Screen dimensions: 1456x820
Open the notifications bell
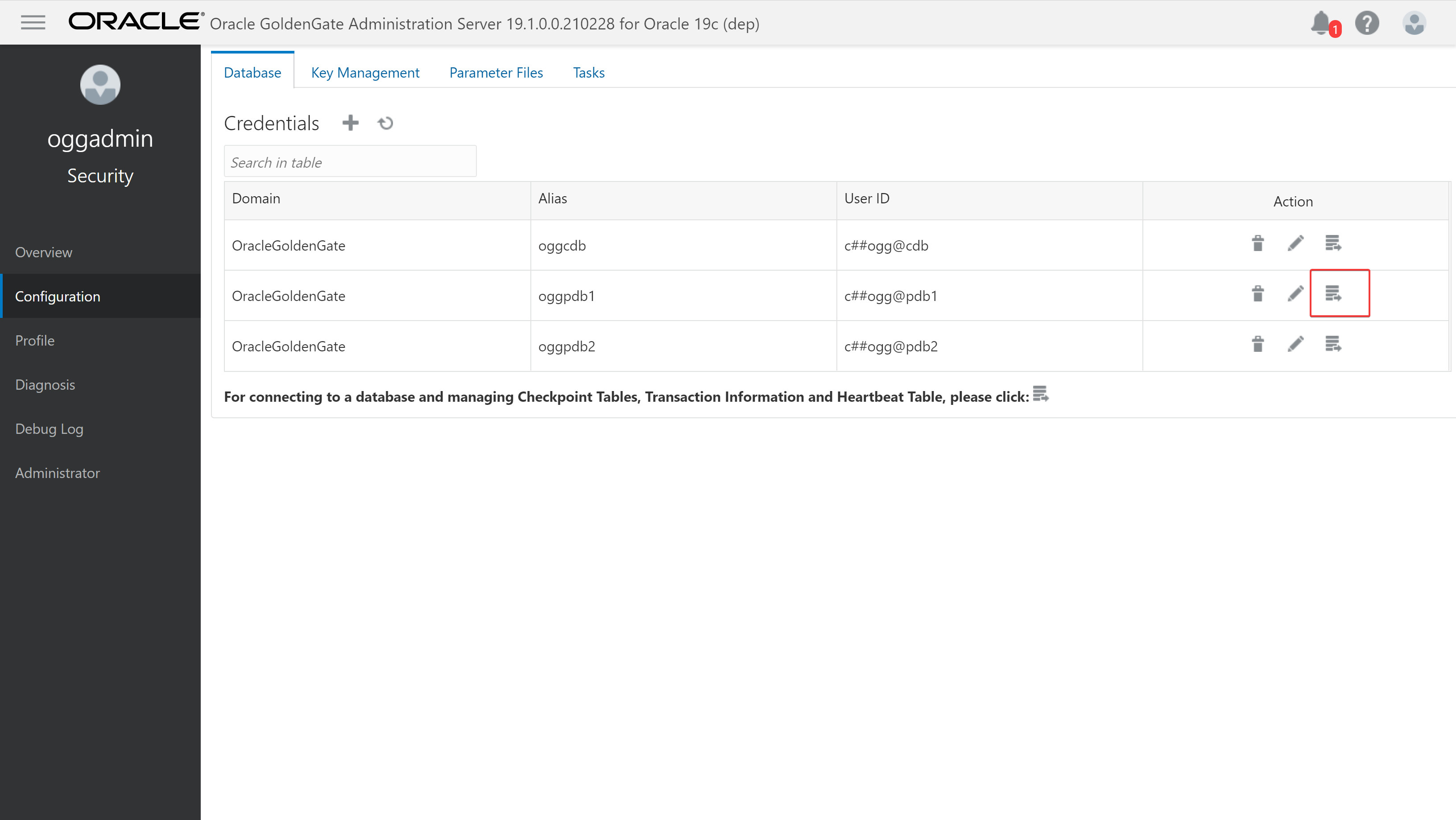pos(1321,23)
